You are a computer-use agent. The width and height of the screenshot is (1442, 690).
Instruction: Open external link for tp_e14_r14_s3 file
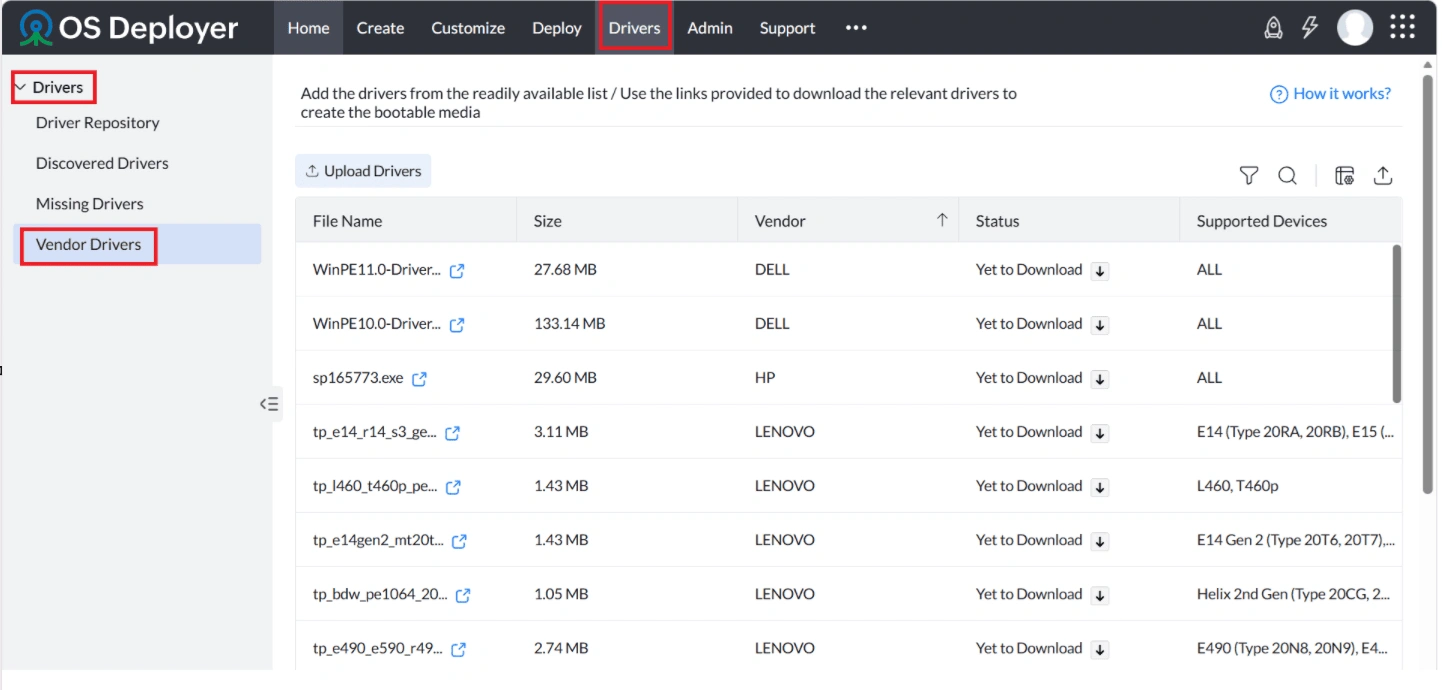pyautogui.click(x=453, y=432)
